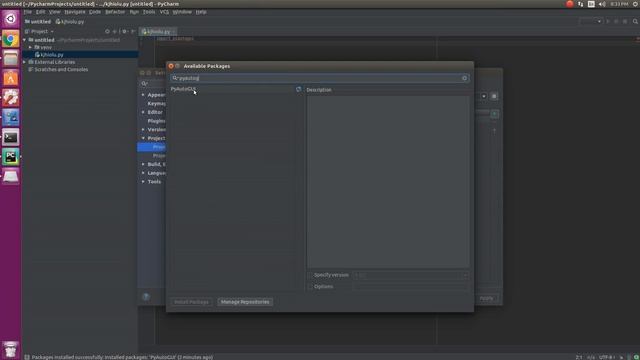Screen dimensions: 640x360
Task: Select kjhiolu.py in project tree
Action: click(52, 55)
